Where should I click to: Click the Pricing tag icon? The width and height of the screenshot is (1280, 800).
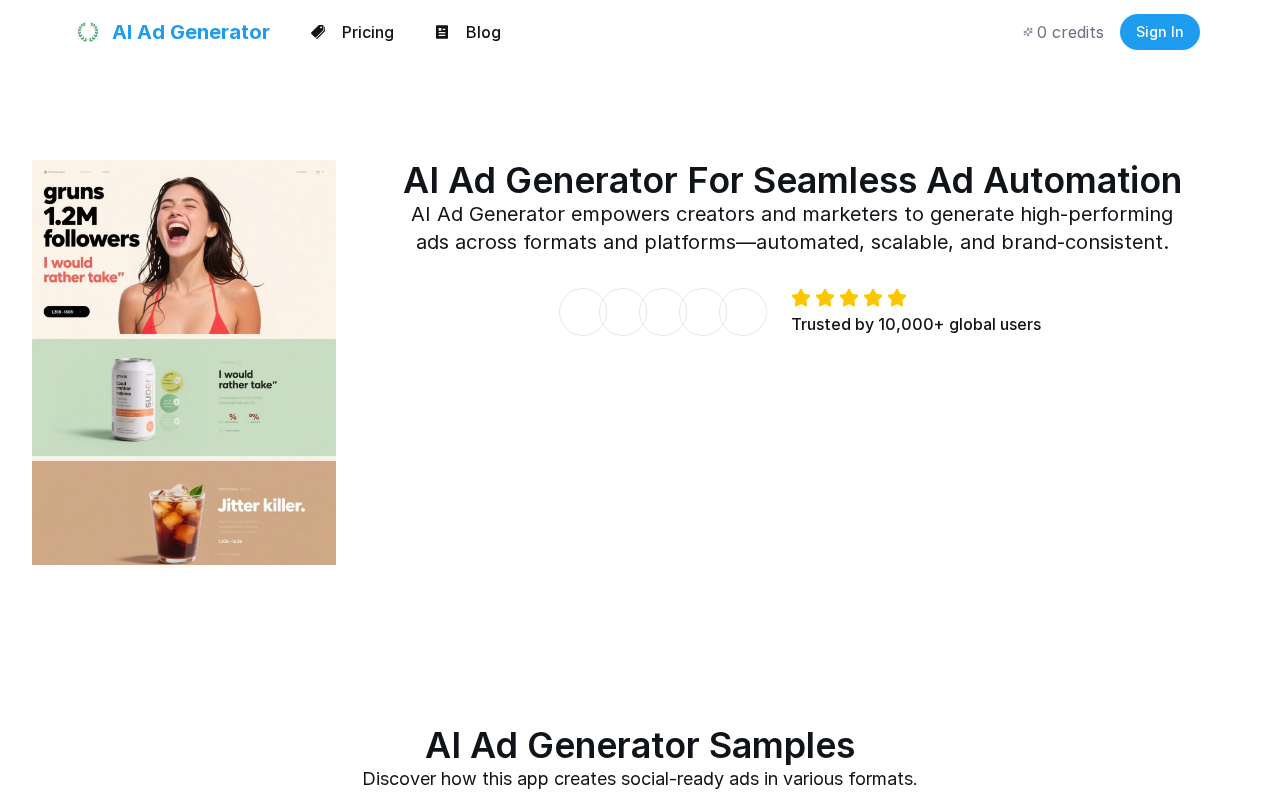pos(318,32)
